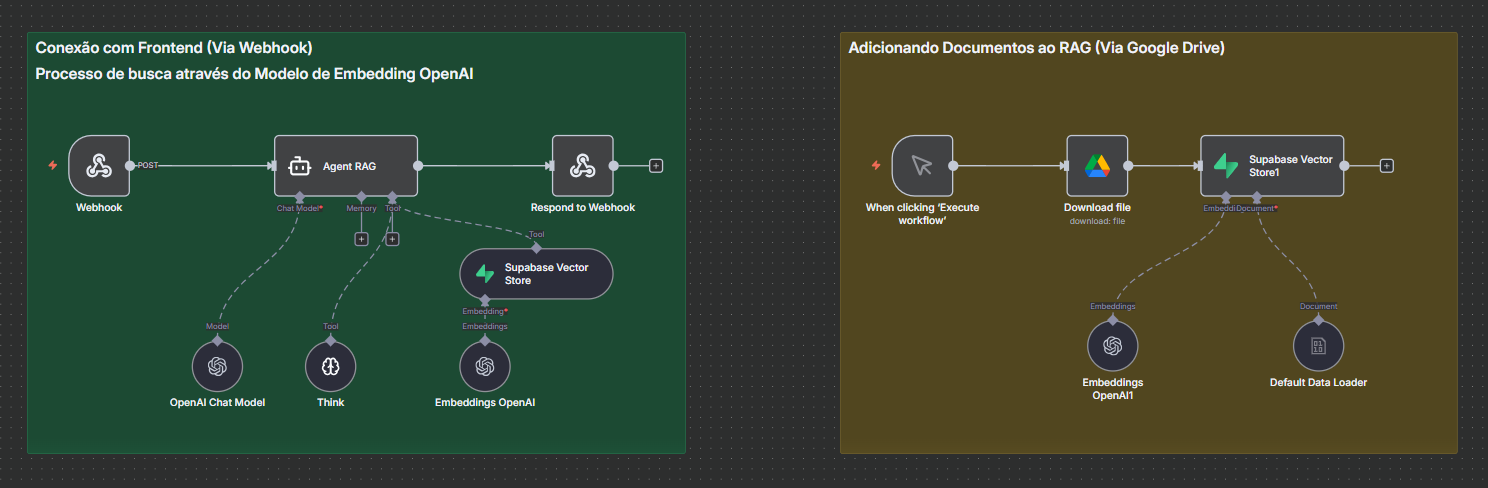1488x488 pixels.
Task: Open the 'When clicking Execute workflow' trigger node
Action: [x=922, y=166]
